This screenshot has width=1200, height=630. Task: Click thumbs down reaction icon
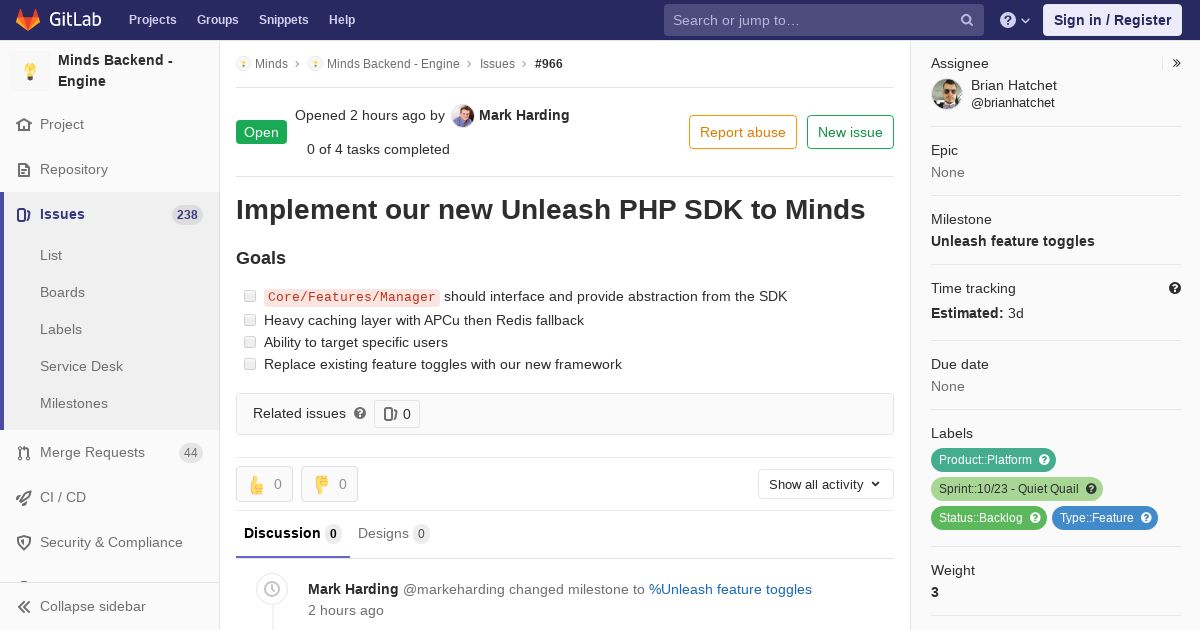point(322,485)
